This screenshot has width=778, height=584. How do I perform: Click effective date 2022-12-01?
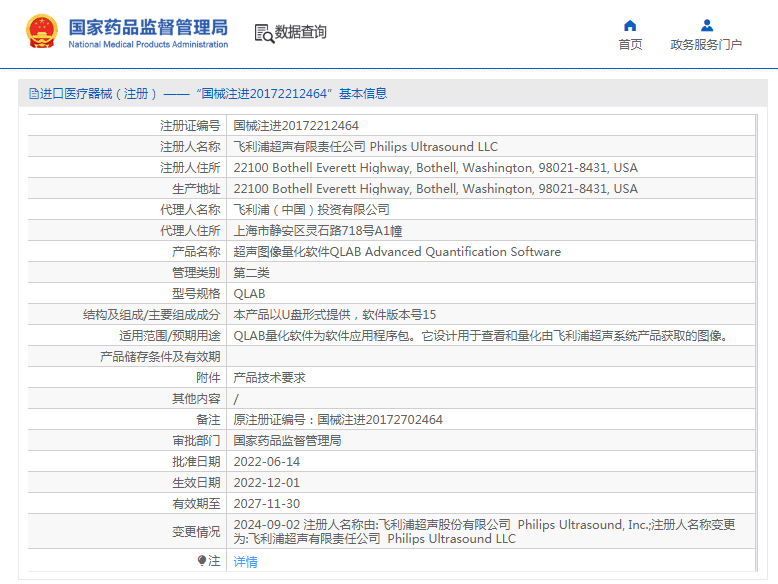[267, 483]
